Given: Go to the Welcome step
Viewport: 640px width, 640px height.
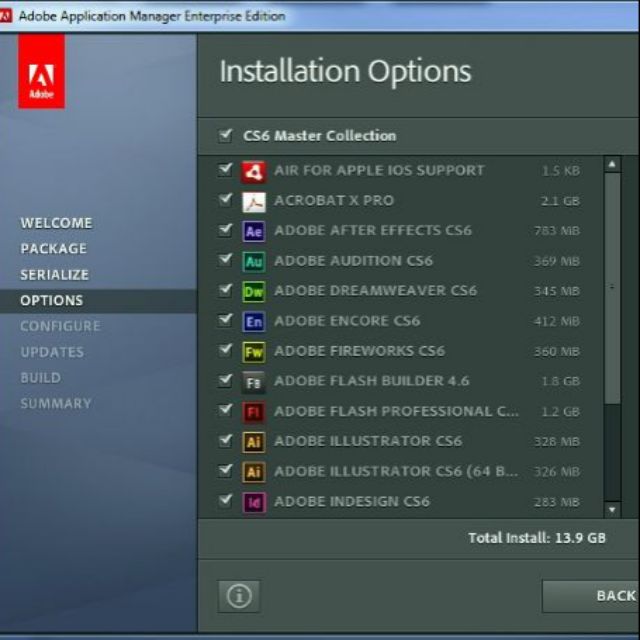Looking at the screenshot, I should (x=56, y=223).
